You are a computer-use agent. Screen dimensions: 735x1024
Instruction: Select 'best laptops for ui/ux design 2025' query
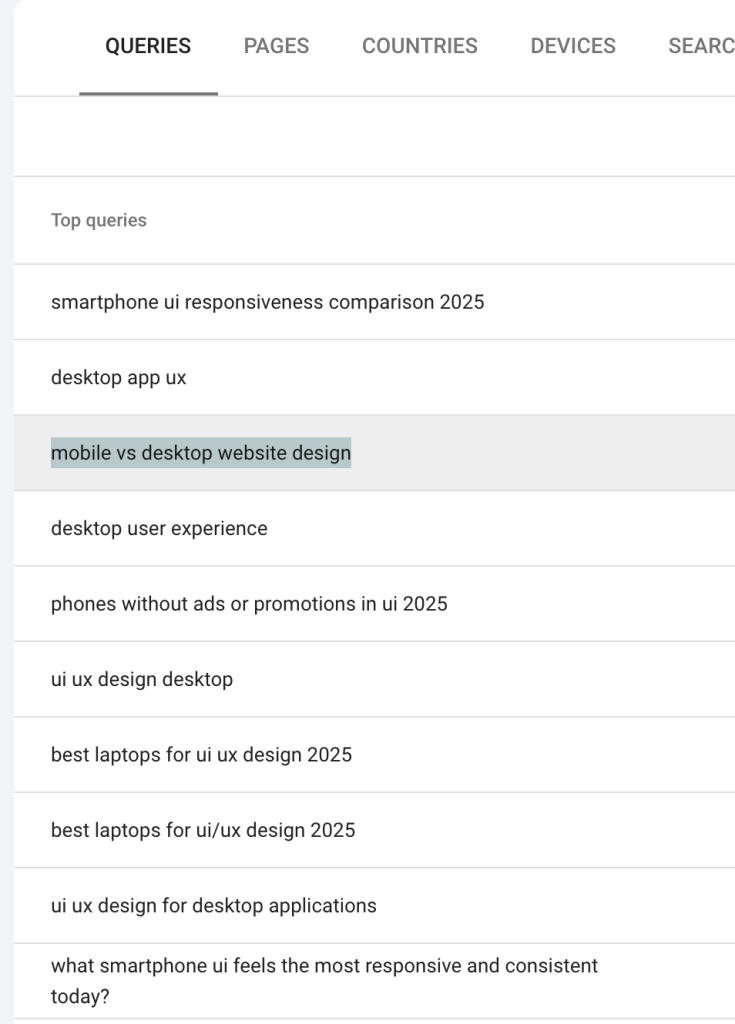tap(374, 830)
